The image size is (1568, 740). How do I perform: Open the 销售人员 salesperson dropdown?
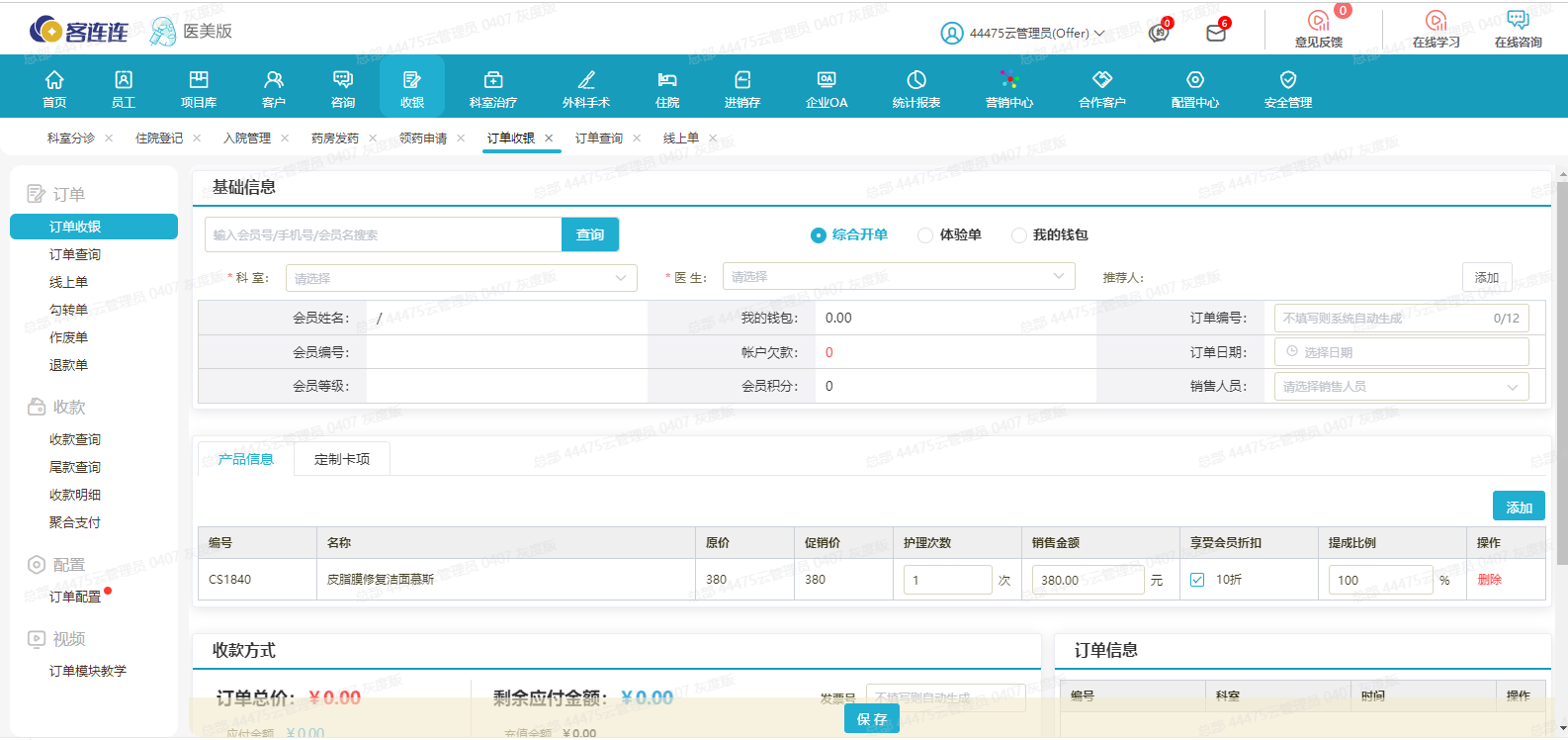[1400, 387]
